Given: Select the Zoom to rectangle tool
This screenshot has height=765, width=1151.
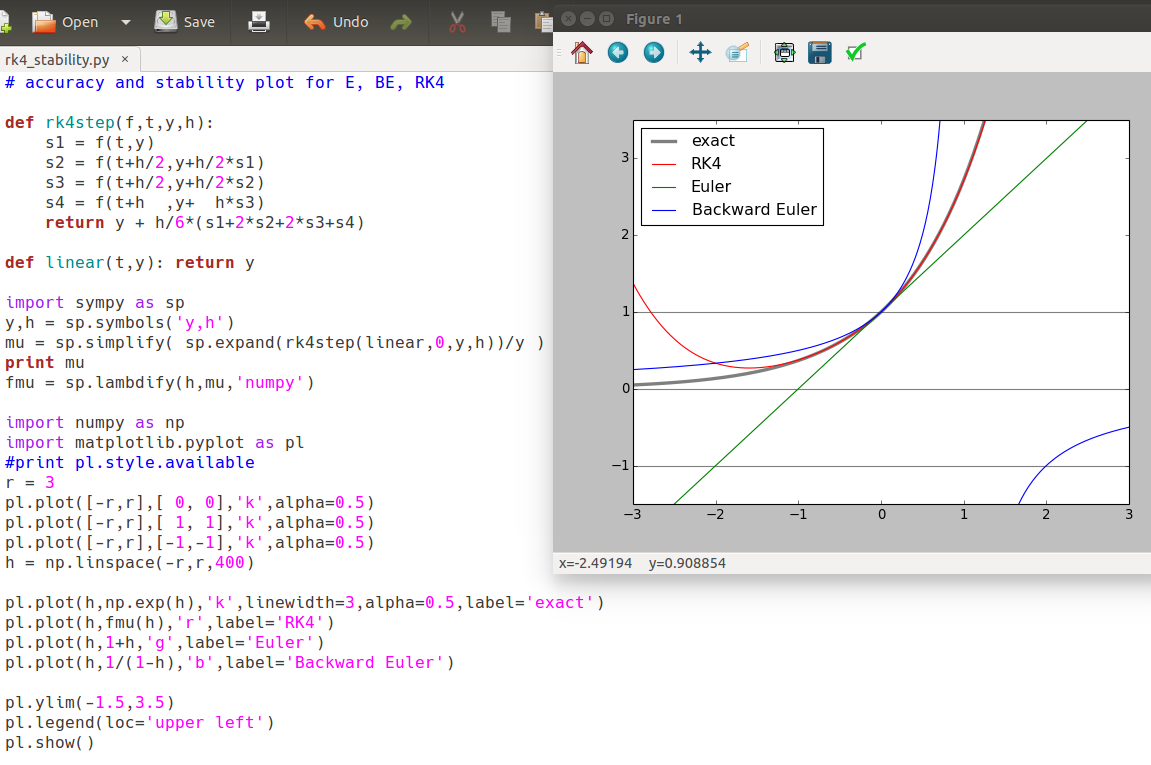Looking at the screenshot, I should [x=737, y=52].
